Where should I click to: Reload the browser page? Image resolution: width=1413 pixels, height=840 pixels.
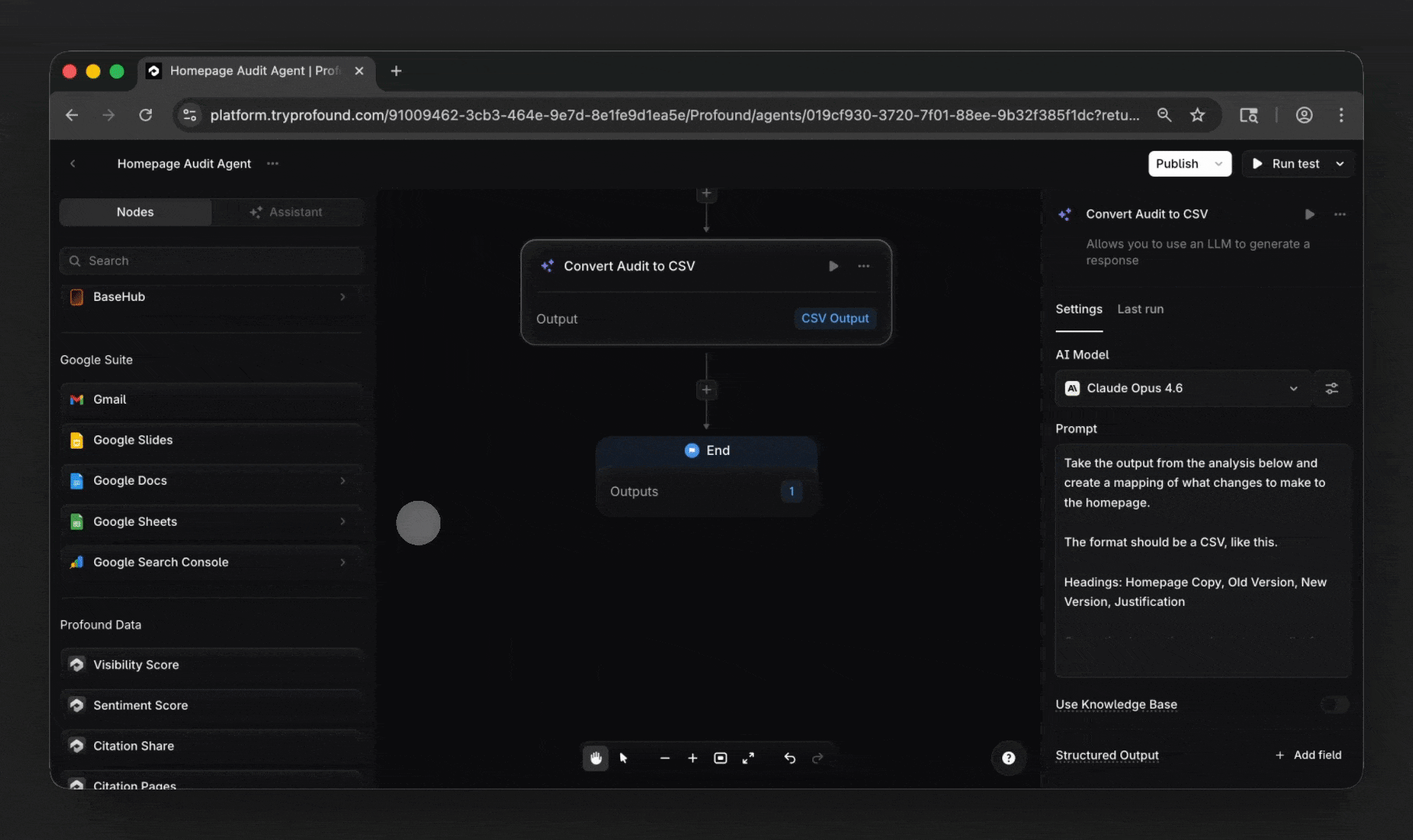pyautogui.click(x=146, y=115)
